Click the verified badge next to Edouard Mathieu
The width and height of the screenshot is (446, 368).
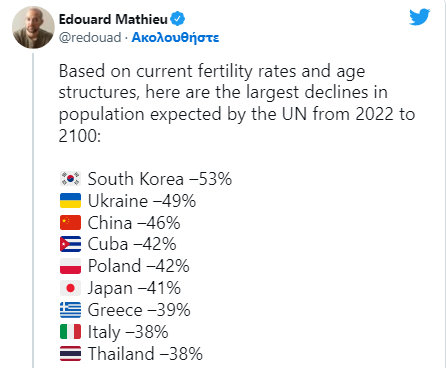[178, 19]
